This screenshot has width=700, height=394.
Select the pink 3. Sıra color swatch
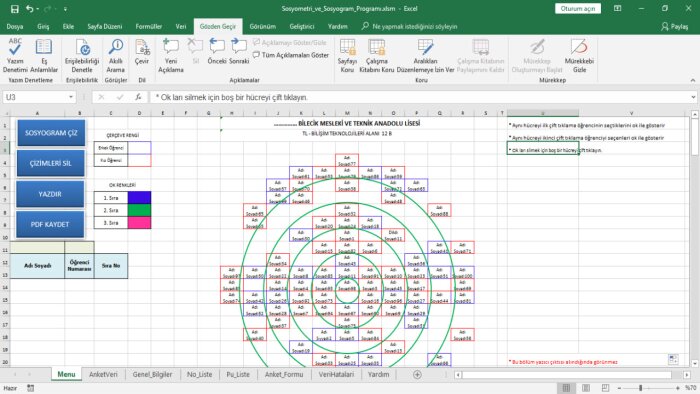[139, 223]
